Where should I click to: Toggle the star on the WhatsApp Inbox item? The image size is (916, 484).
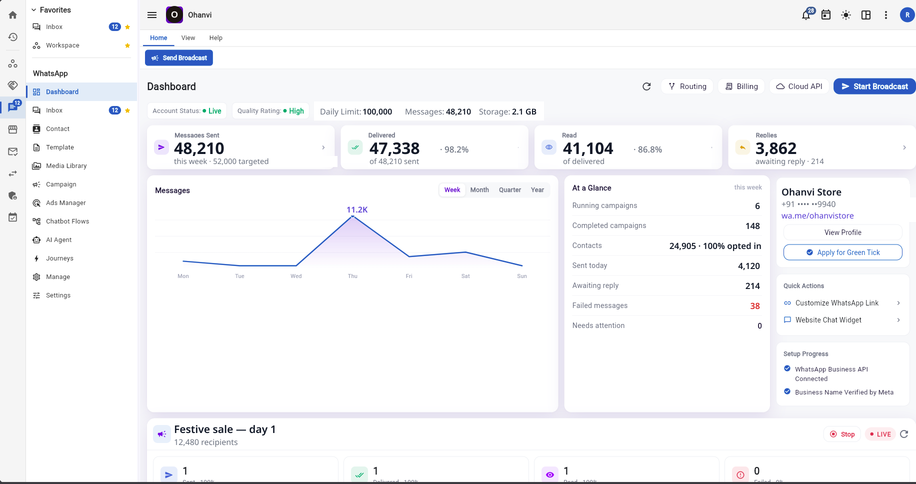(x=127, y=110)
